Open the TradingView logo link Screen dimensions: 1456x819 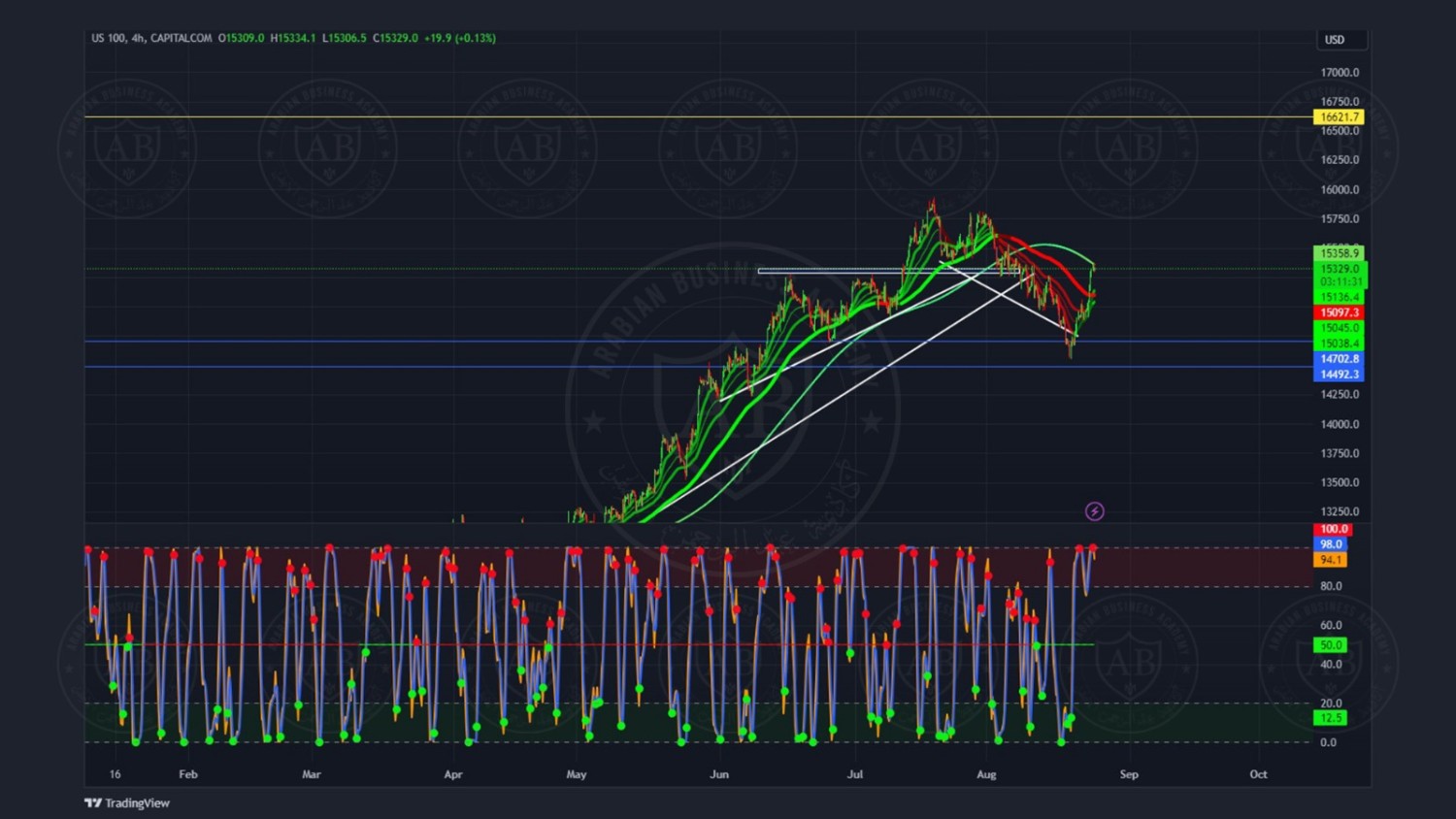127,803
